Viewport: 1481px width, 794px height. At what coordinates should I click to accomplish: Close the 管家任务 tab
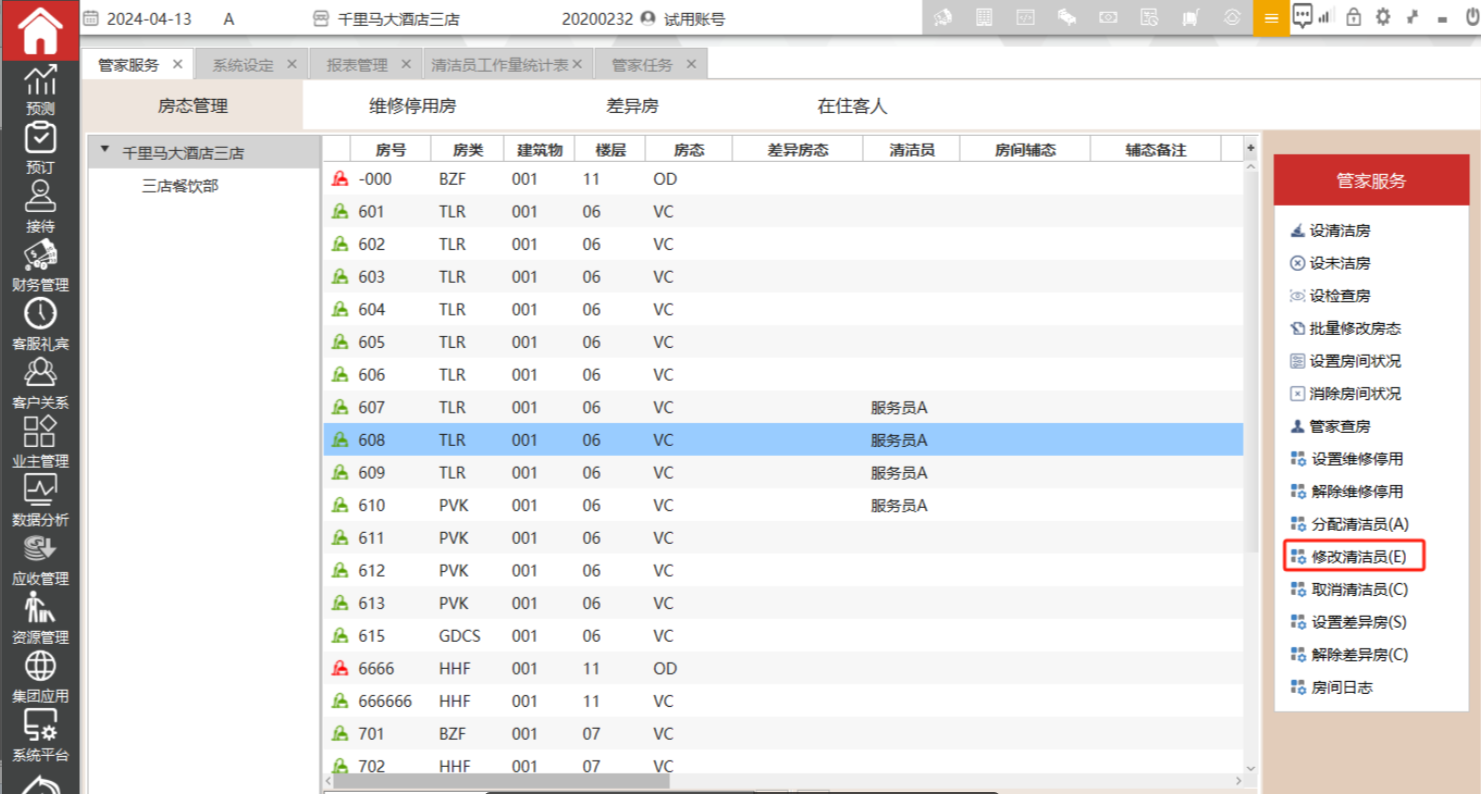(691, 64)
